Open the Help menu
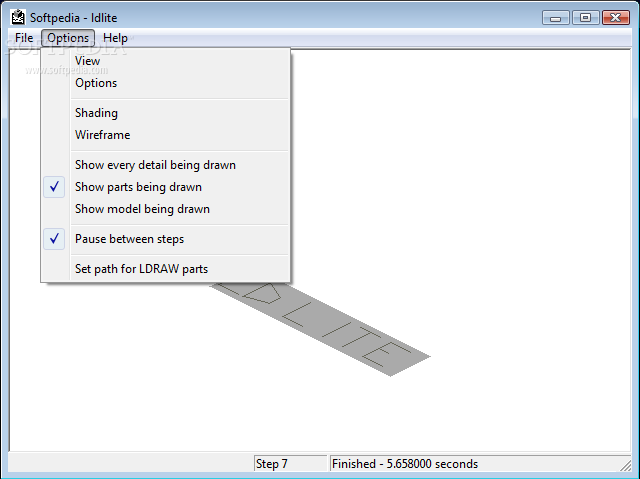 115,38
